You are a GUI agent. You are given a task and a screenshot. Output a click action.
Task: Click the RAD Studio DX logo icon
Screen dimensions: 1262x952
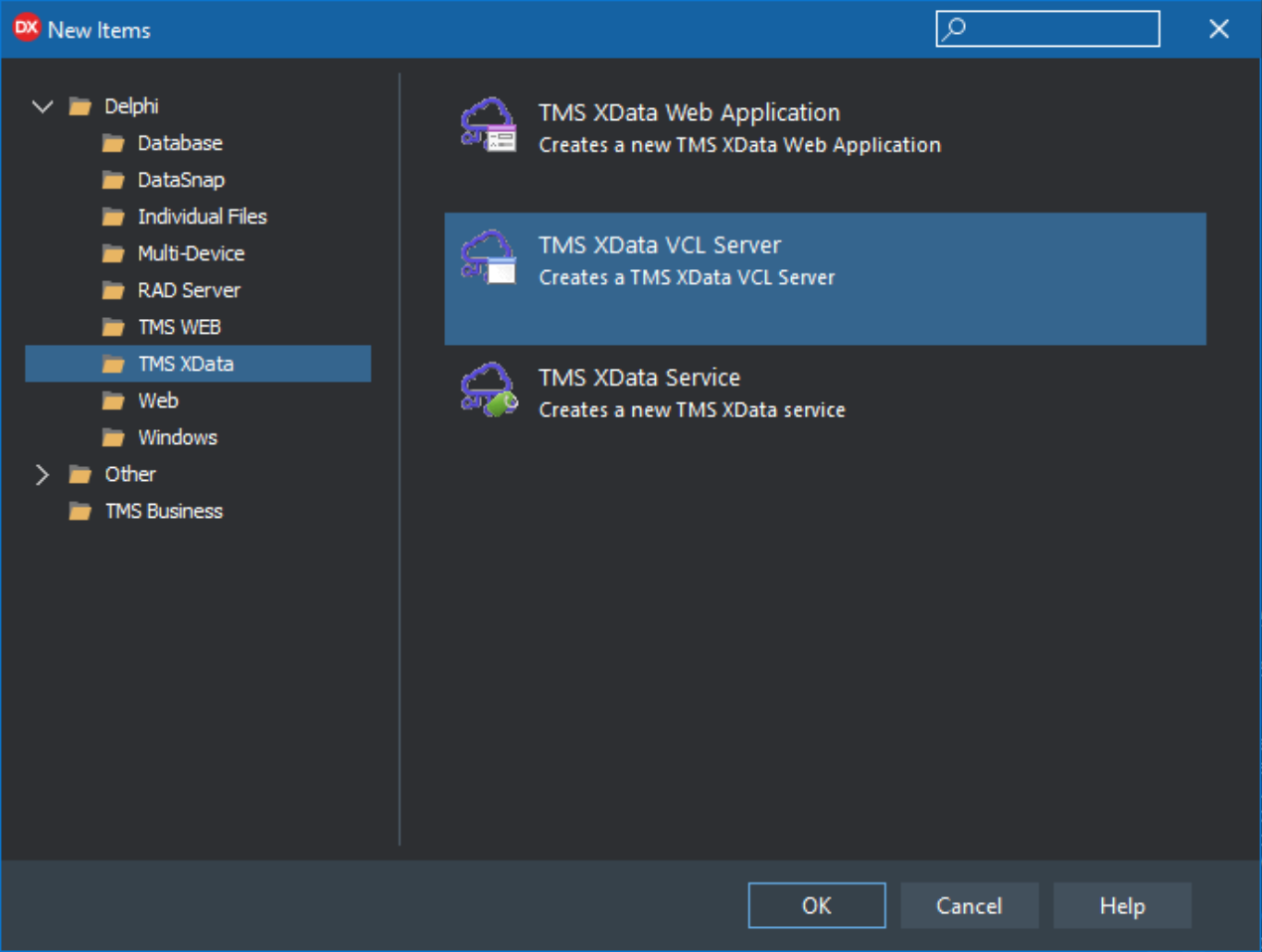click(x=27, y=28)
